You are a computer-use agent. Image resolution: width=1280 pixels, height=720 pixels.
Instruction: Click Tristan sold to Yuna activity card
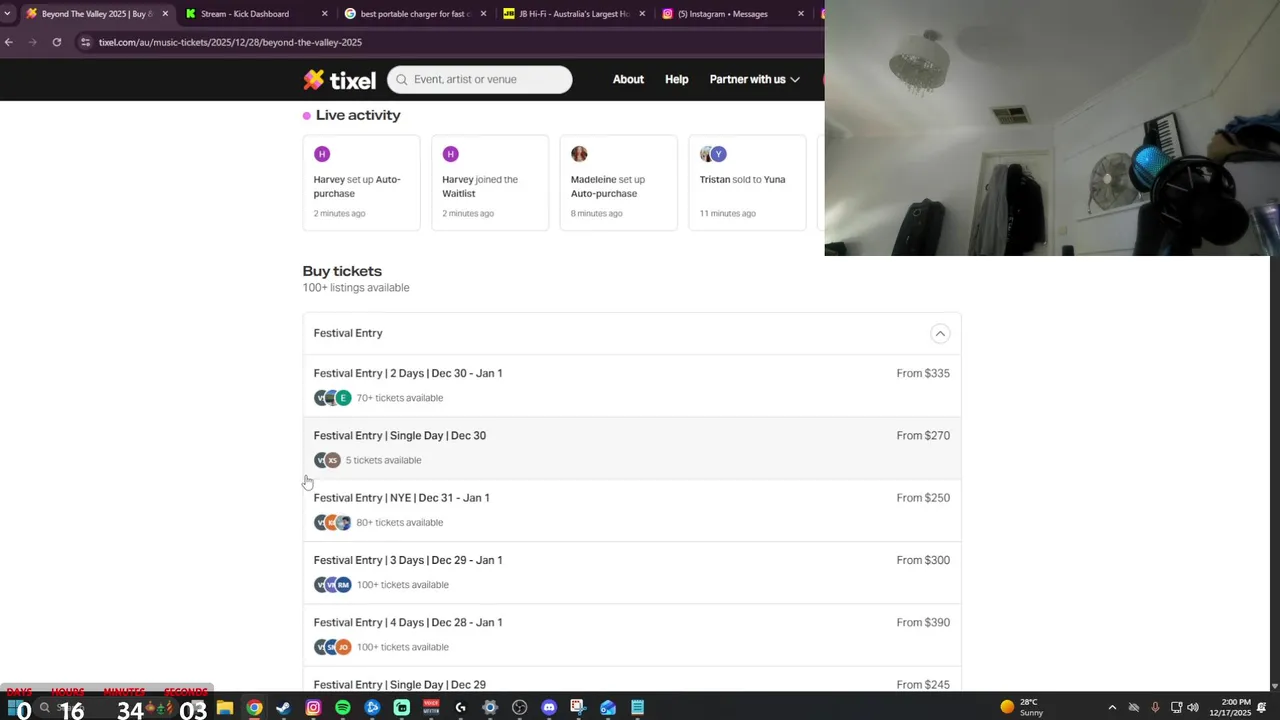tap(747, 183)
